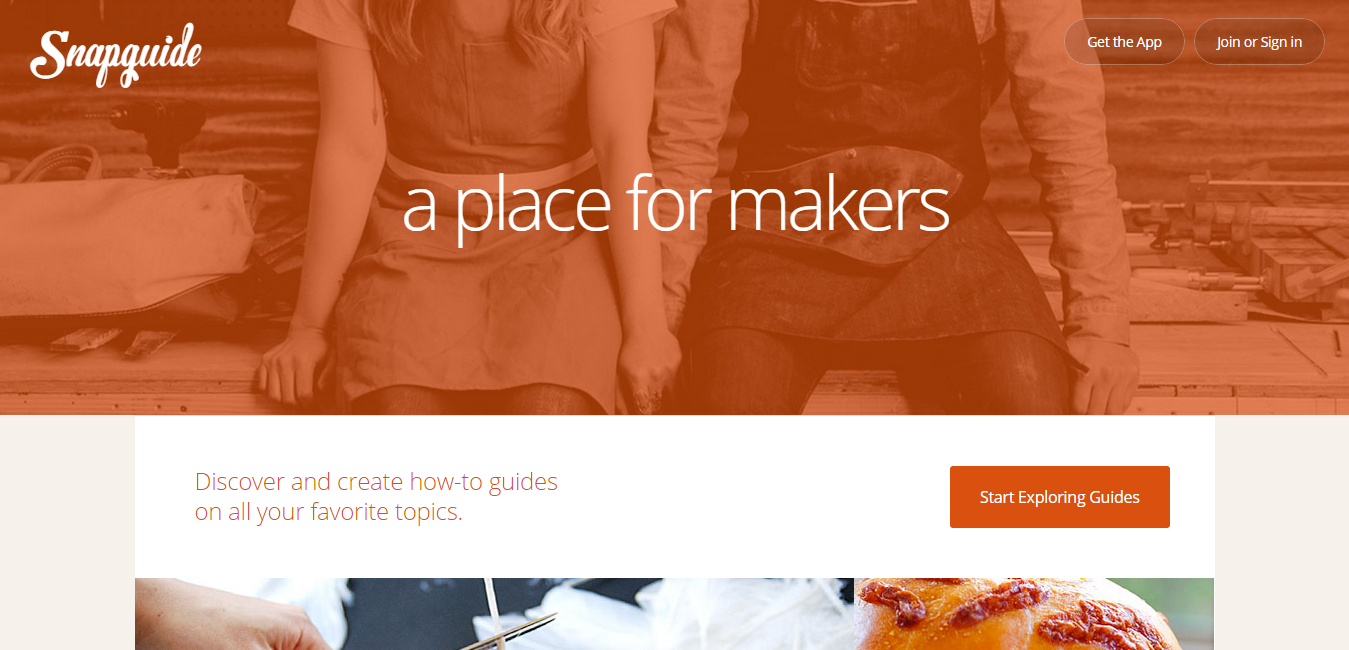Image resolution: width=1349 pixels, height=650 pixels.
Task: Click the Start Exploring Guides button
Action: (1060, 497)
